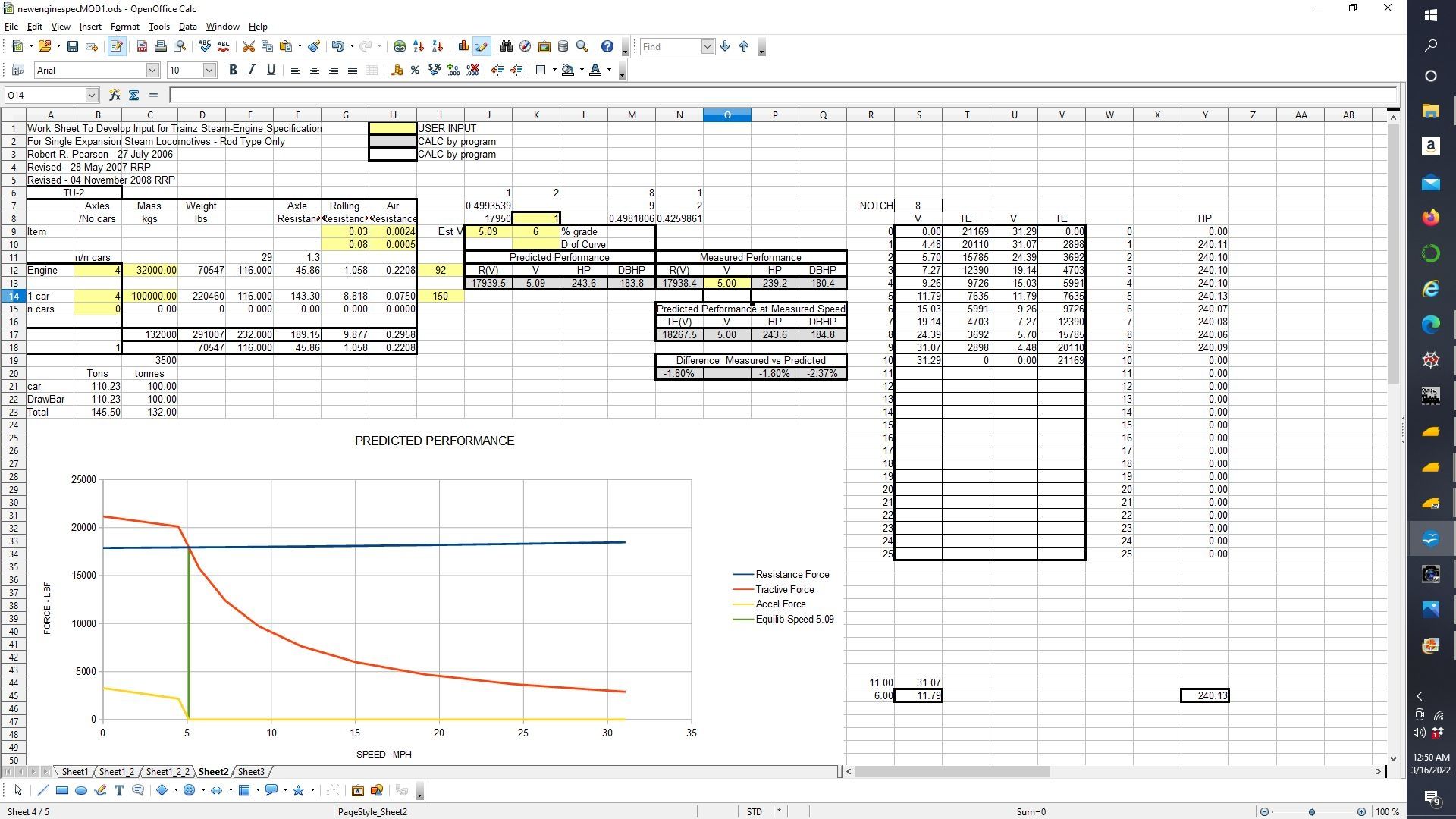Click Sort Ascending toolbar icon
Image resolution: width=1456 pixels, height=819 pixels.
[x=419, y=47]
